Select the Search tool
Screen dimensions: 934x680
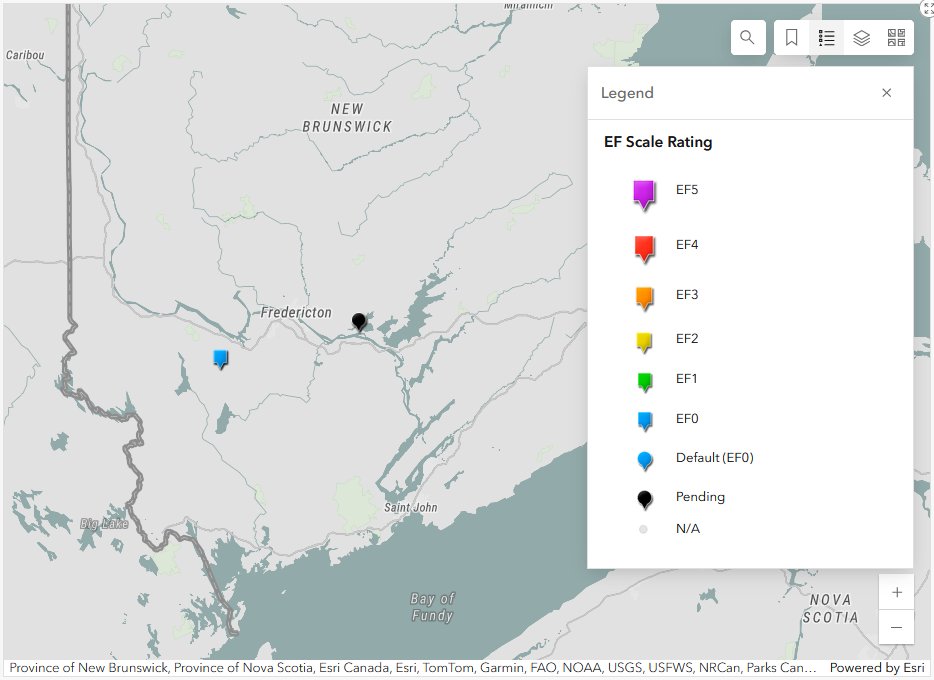pos(747,37)
